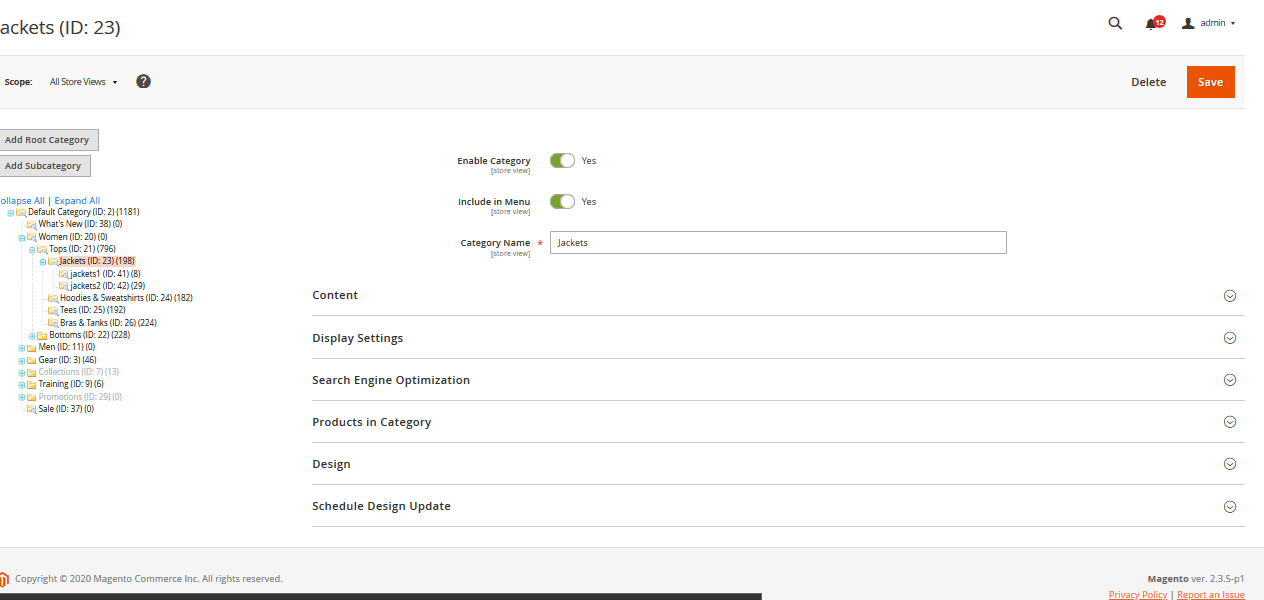Toggle Include in Menu off
The image size is (1264, 600).
(x=562, y=201)
